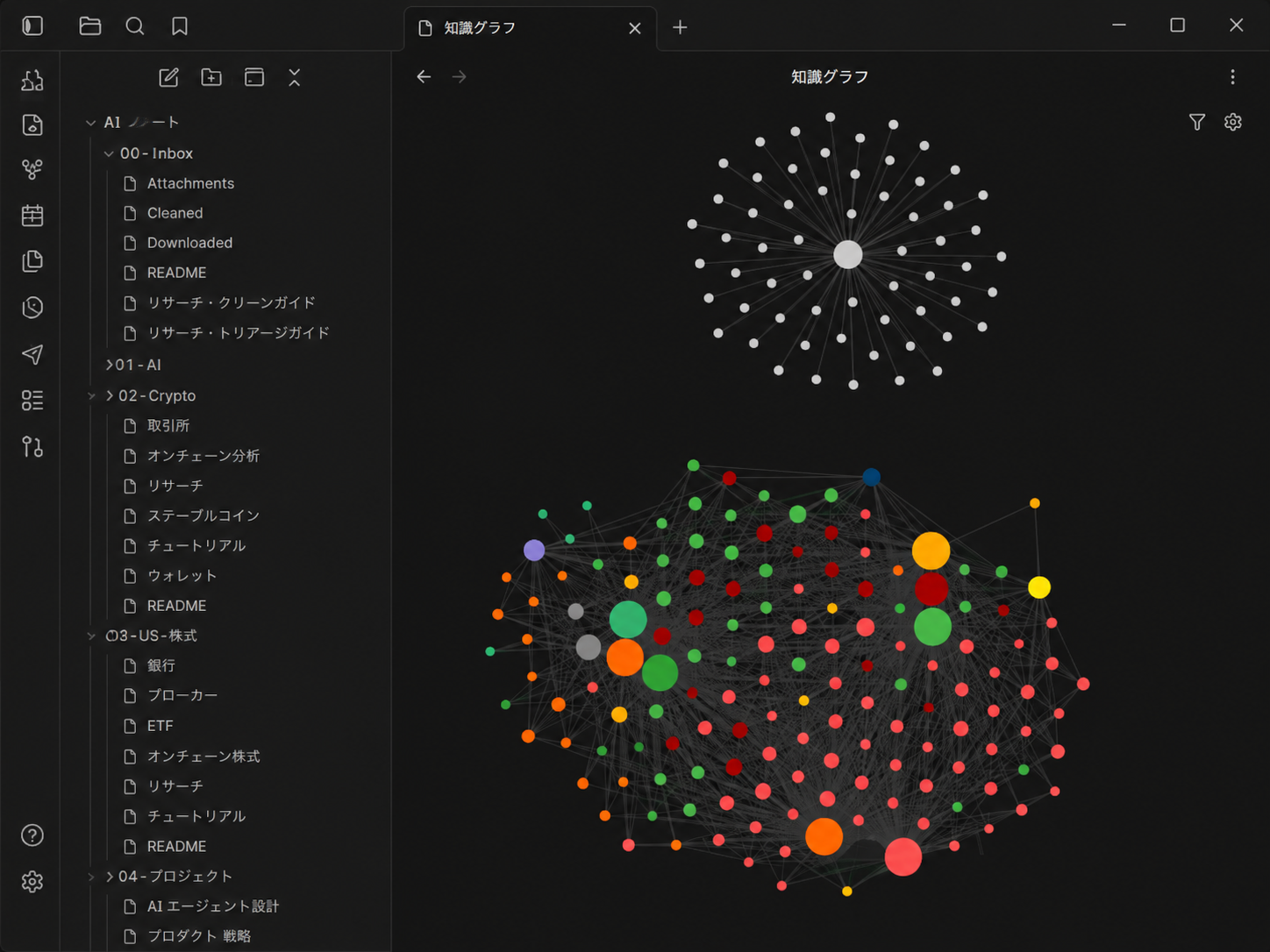The width and height of the screenshot is (1270, 952).
Task: Collapse all folders icon
Action: point(295,77)
